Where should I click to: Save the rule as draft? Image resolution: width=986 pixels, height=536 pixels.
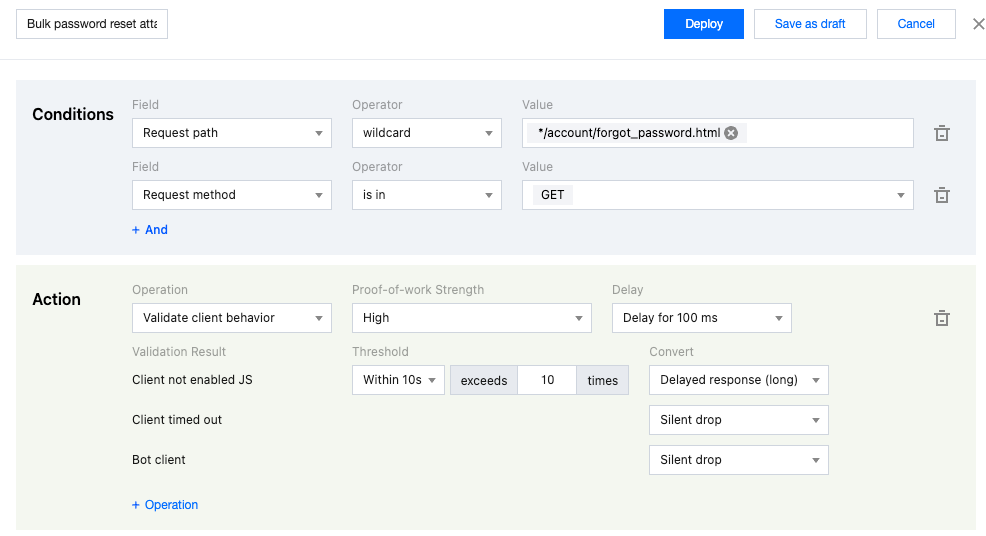[809, 24]
